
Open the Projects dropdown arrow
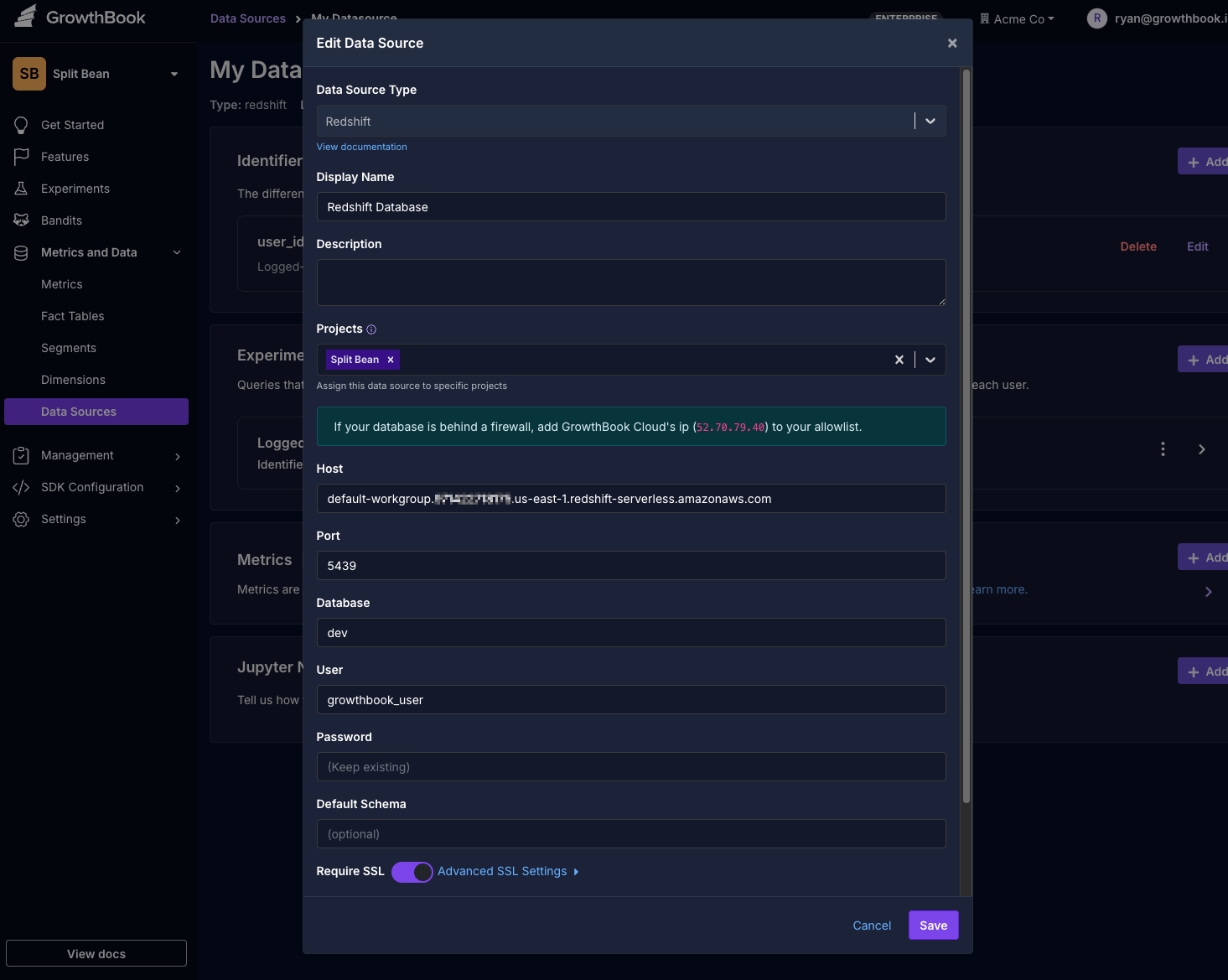(x=930, y=360)
